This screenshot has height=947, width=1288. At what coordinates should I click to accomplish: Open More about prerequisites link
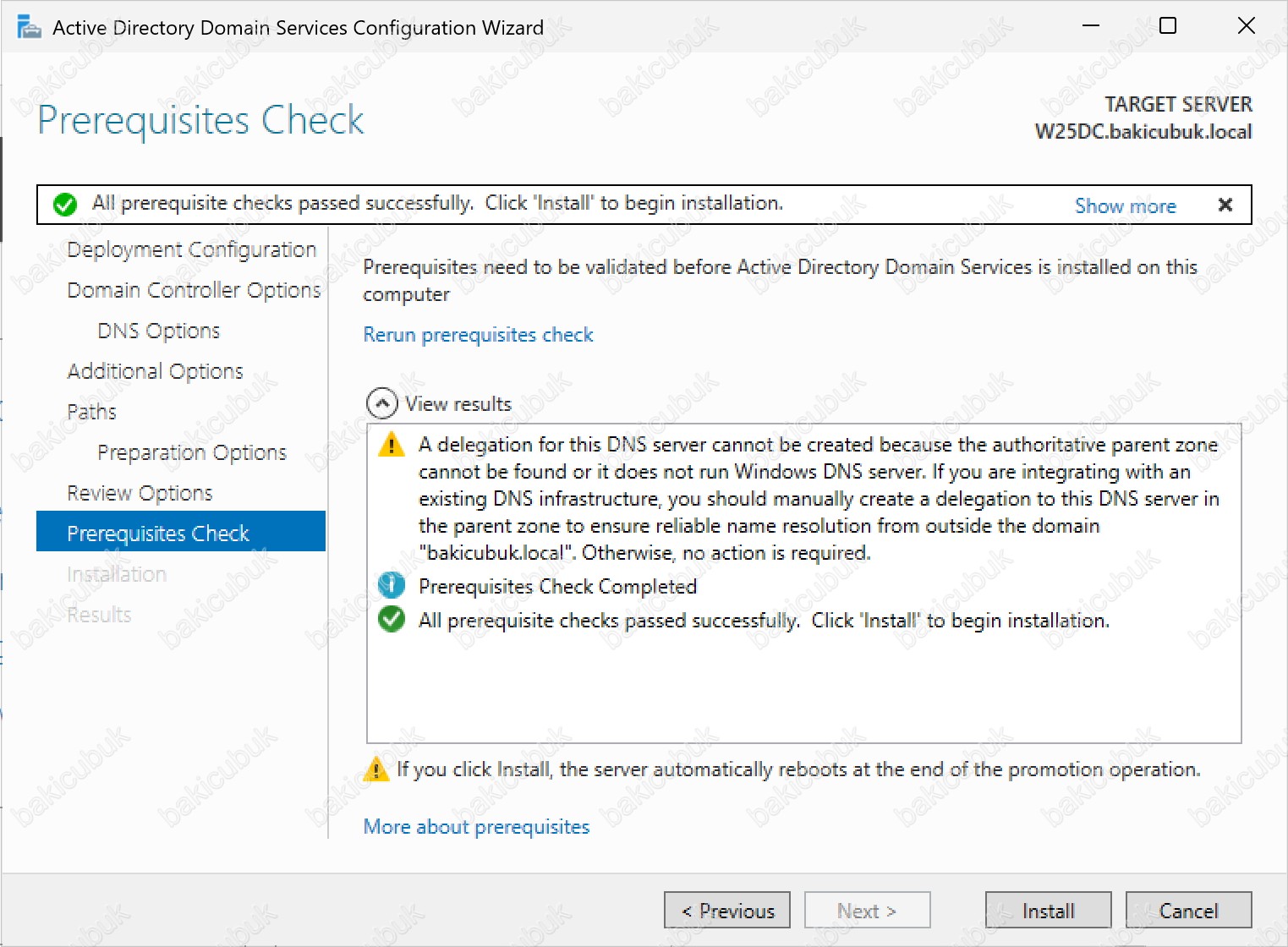click(476, 827)
